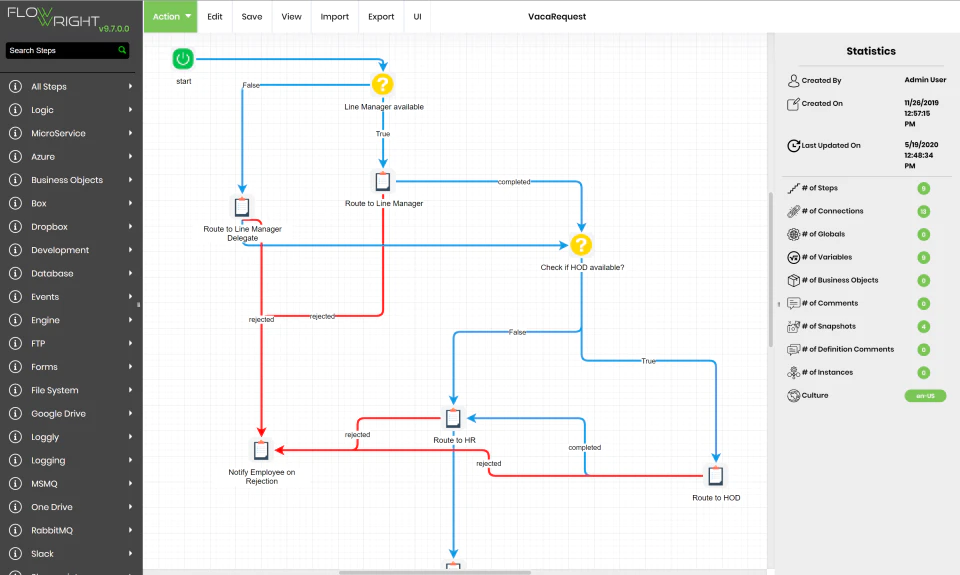Image resolution: width=960 pixels, height=575 pixels.
Task: Expand the FTP category arrow
Action: (130, 343)
